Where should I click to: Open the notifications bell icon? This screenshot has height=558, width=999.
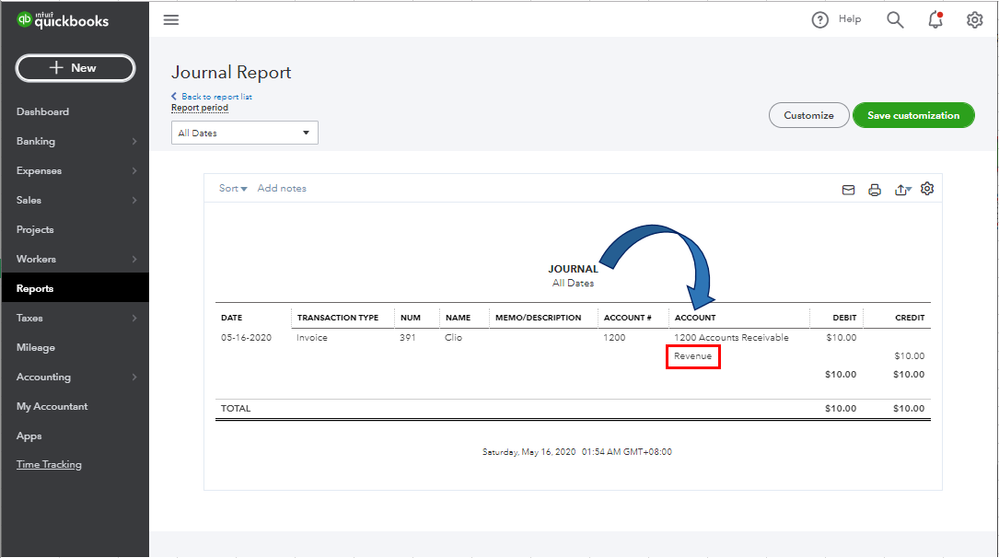[x=935, y=20]
